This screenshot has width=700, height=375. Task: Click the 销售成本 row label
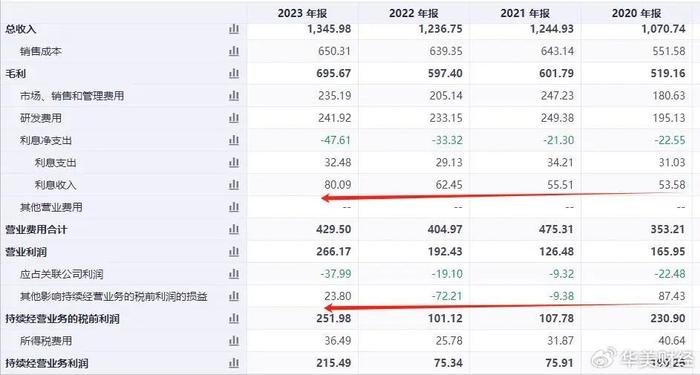click(x=41, y=51)
